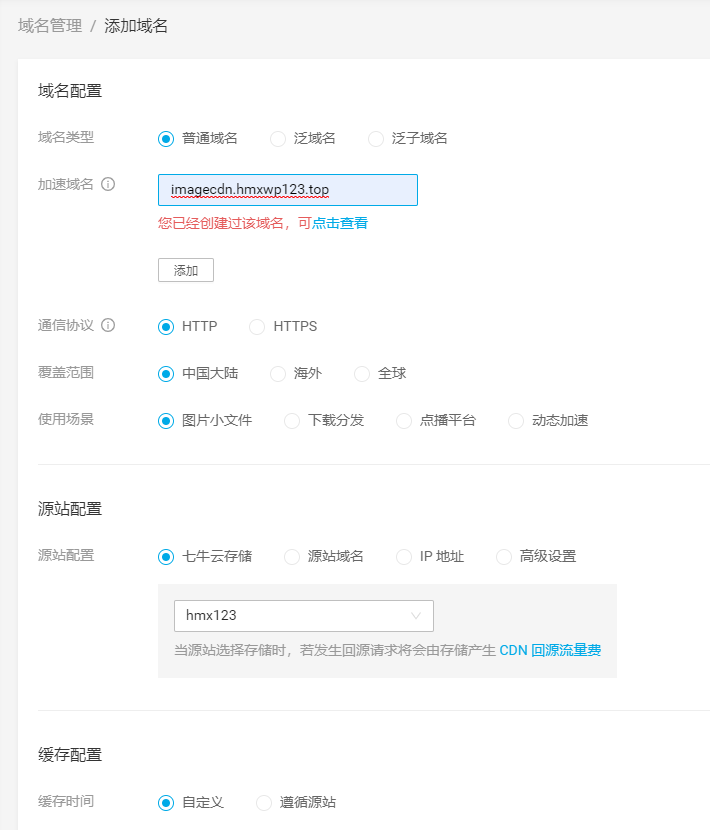This screenshot has width=710, height=830.
Task: Click the 添加 button
Action: 185,269
